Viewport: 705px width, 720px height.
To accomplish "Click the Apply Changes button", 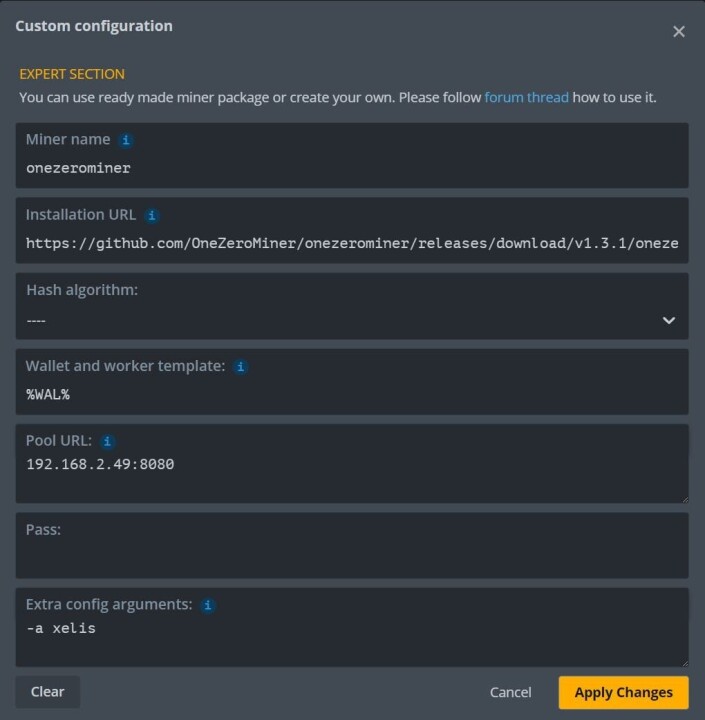I will 623,692.
